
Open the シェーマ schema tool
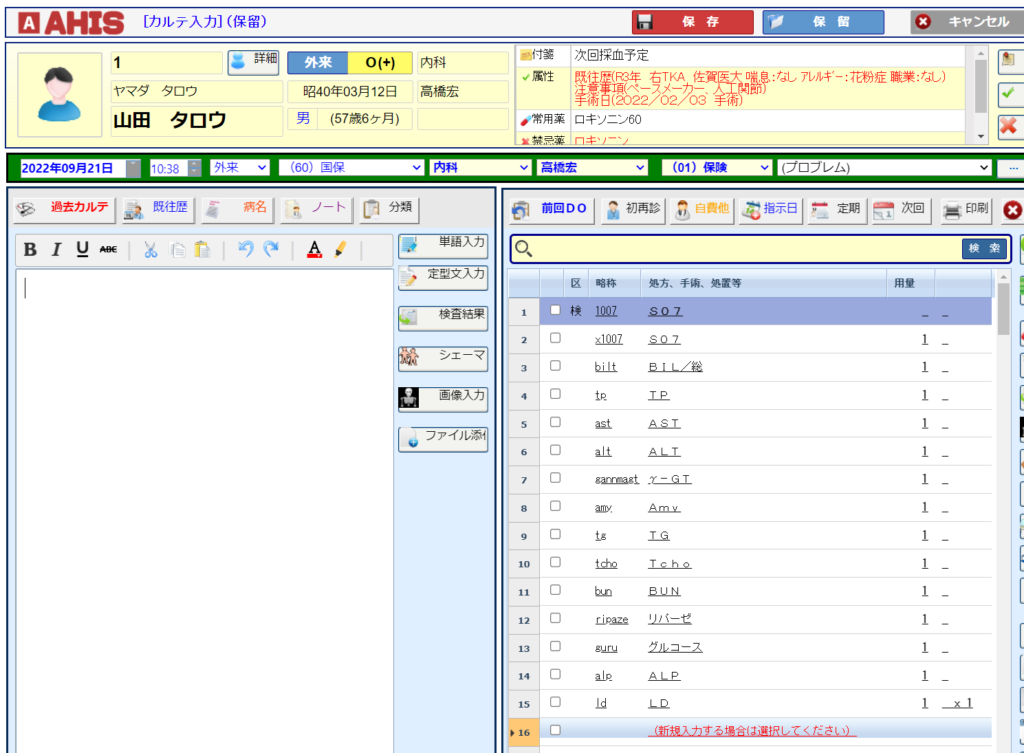tap(443, 359)
